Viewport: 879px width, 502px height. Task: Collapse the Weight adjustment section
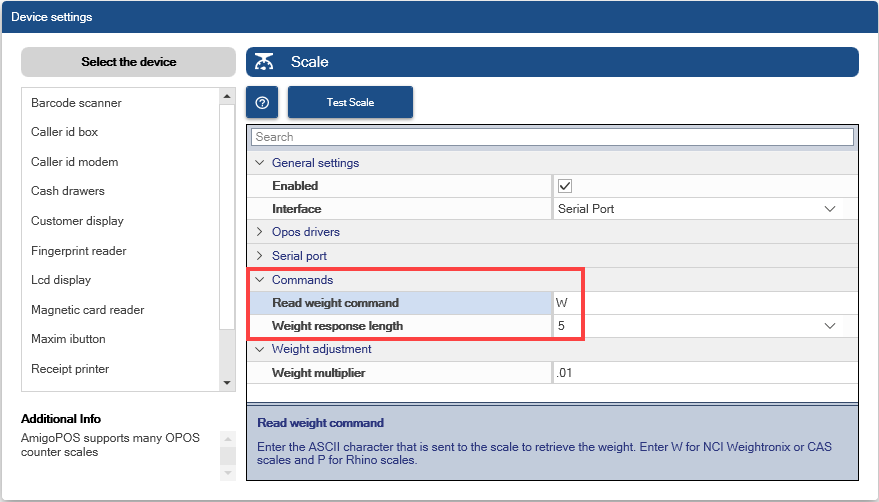click(260, 349)
